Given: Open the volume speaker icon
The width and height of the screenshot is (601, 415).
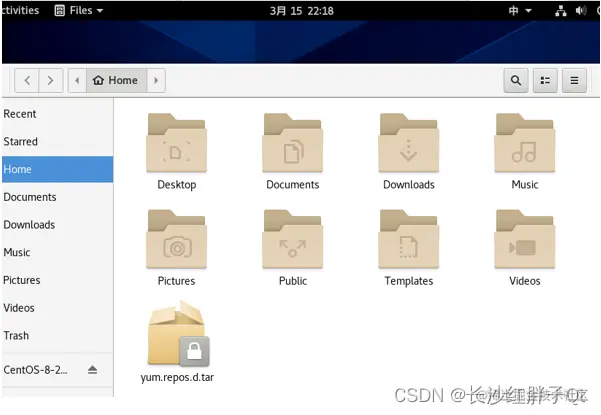Looking at the screenshot, I should [581, 11].
